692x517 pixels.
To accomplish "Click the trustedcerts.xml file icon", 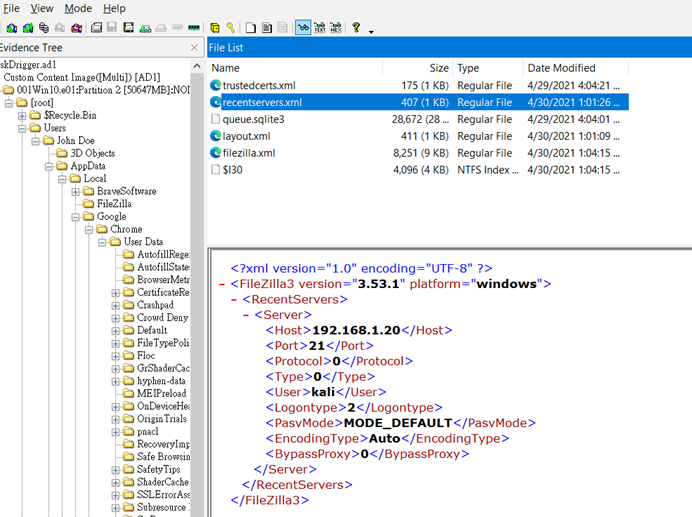I will click(x=215, y=85).
